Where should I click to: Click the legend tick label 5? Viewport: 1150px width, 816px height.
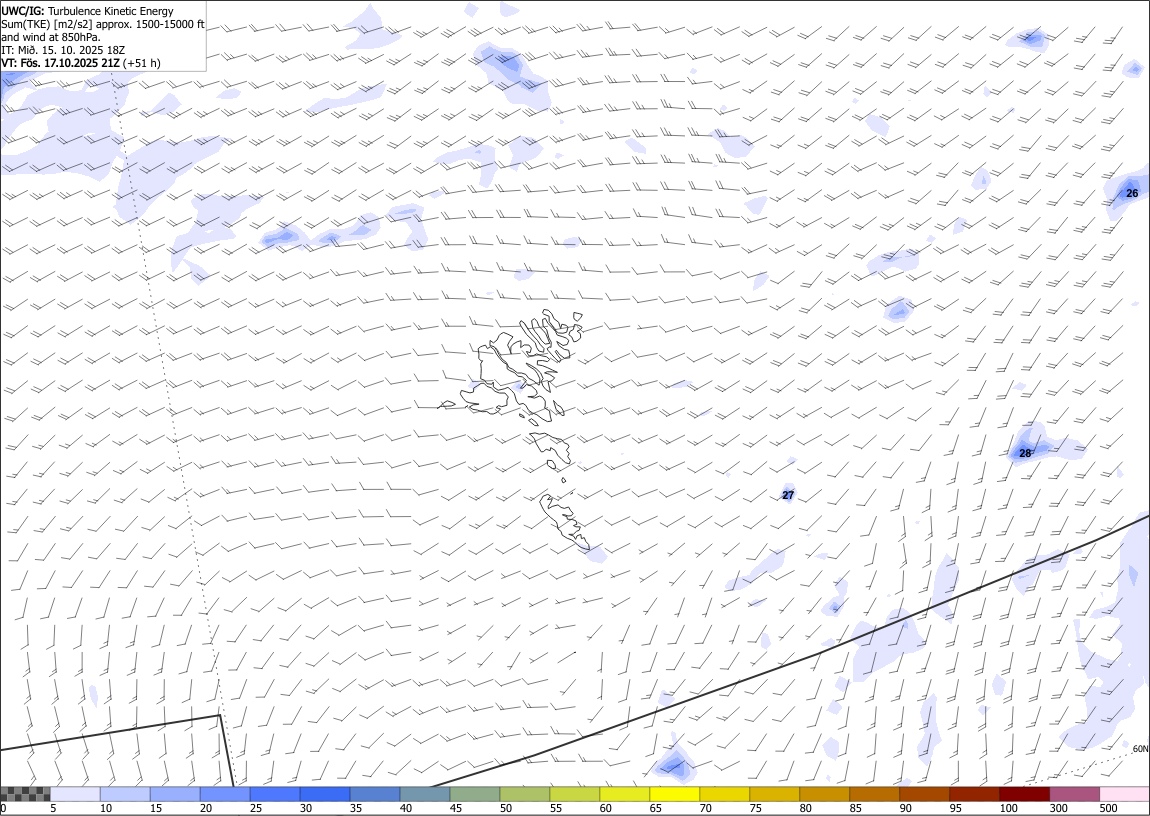53,809
